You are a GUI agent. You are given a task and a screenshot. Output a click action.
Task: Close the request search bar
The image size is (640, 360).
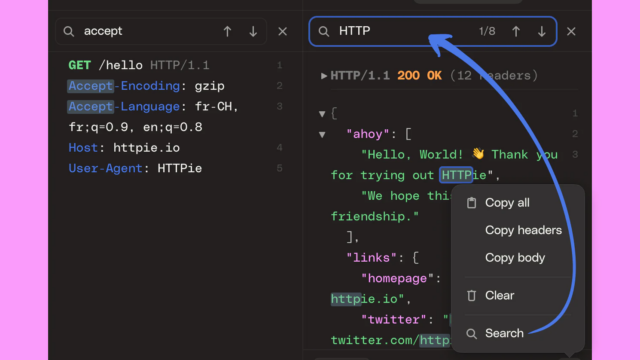pos(282,31)
